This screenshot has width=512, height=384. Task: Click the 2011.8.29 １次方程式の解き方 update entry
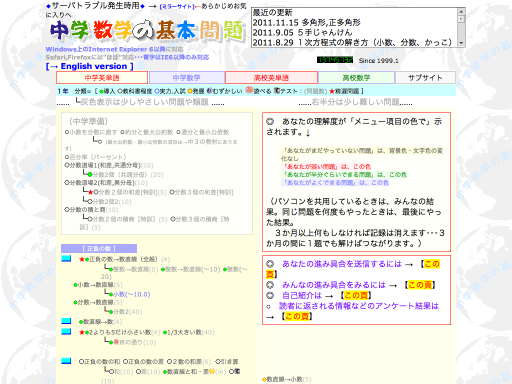(x=352, y=42)
